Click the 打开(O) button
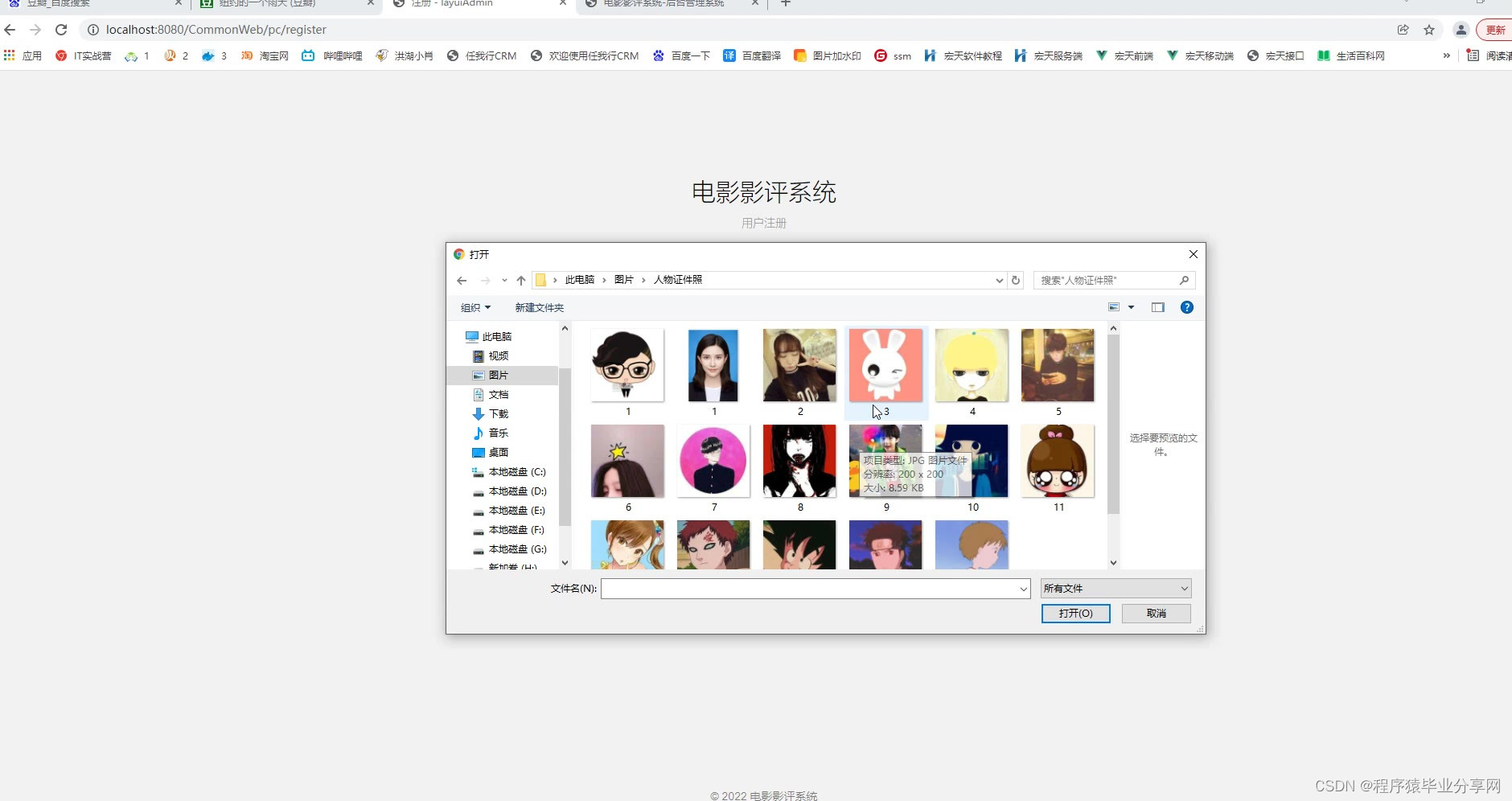1512x801 pixels. 1076,614
